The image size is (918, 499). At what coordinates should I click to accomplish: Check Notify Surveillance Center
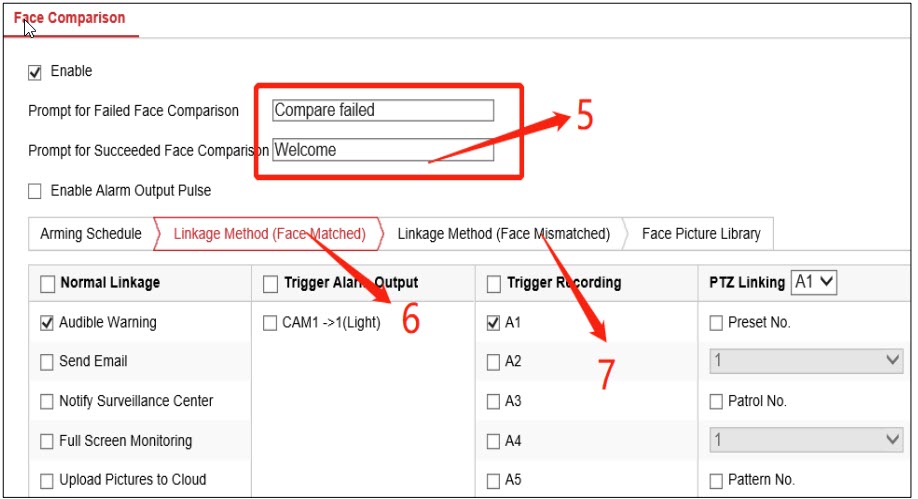pyautogui.click(x=47, y=401)
